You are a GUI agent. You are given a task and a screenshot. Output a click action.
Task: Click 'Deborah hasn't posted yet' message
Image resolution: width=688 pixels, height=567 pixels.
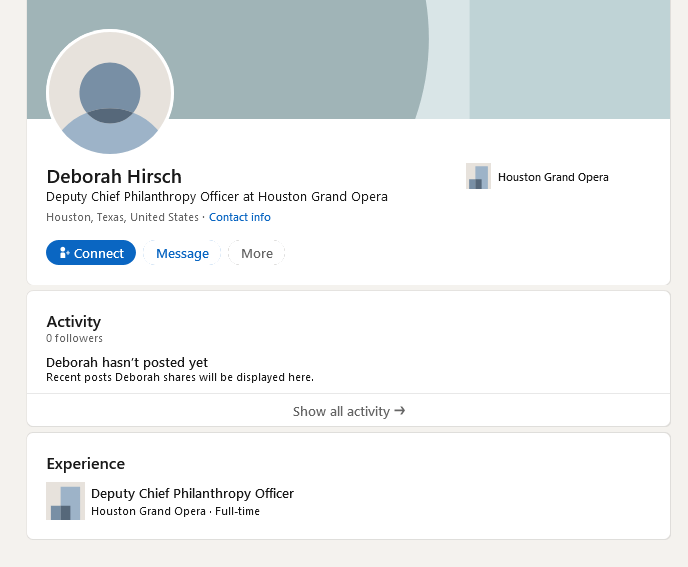coord(127,362)
